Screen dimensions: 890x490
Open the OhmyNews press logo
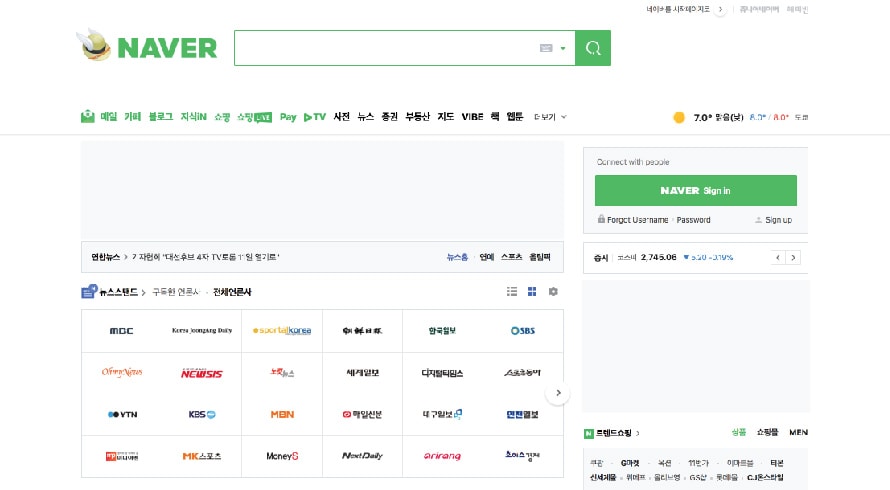121,372
